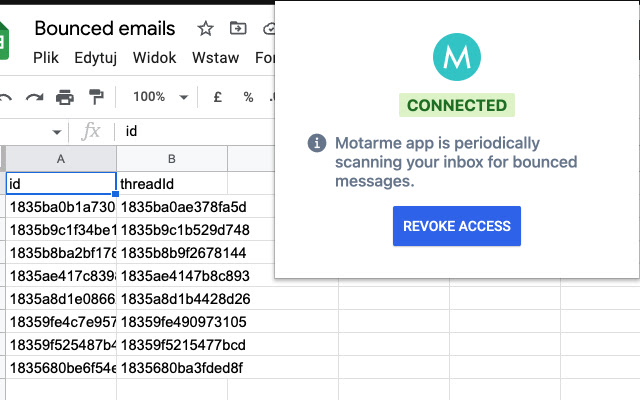Screen dimensions: 640x400
Task: Open the Plik menu
Action: pos(46,57)
